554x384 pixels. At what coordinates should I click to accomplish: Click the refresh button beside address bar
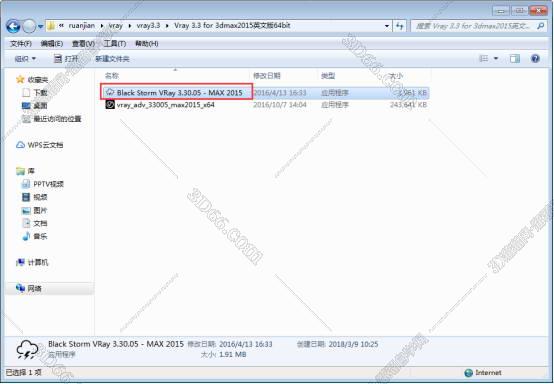[x=400, y=26]
